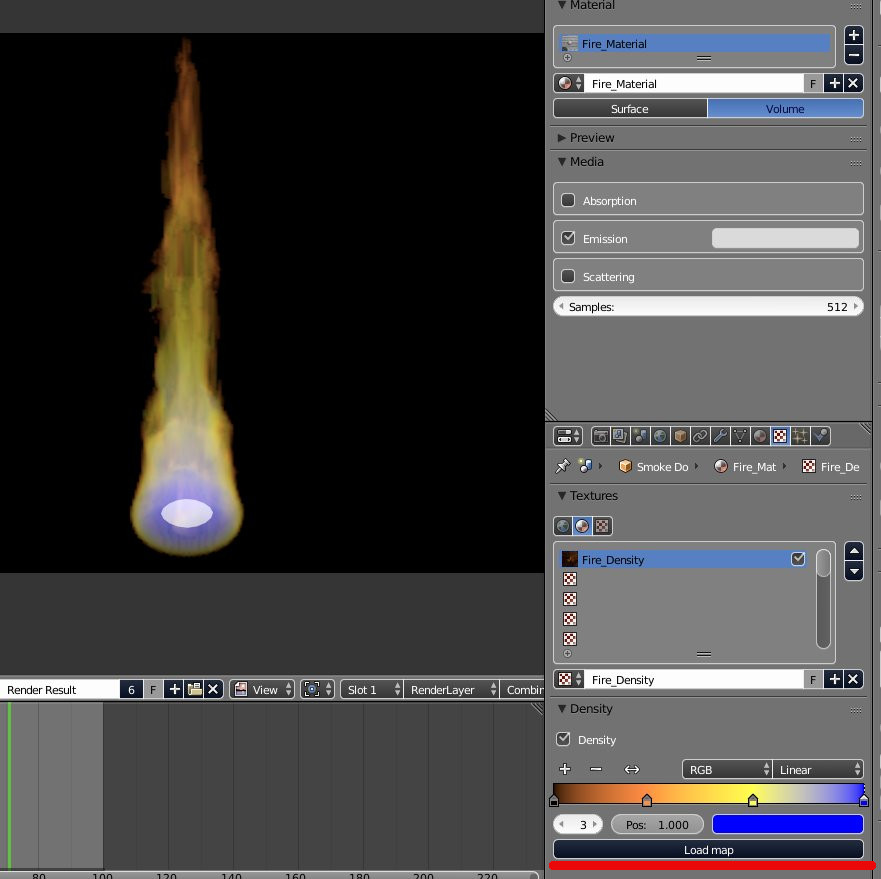The width and height of the screenshot is (881, 879).
Task: Open the Render properties camera tab
Action: (x=601, y=436)
